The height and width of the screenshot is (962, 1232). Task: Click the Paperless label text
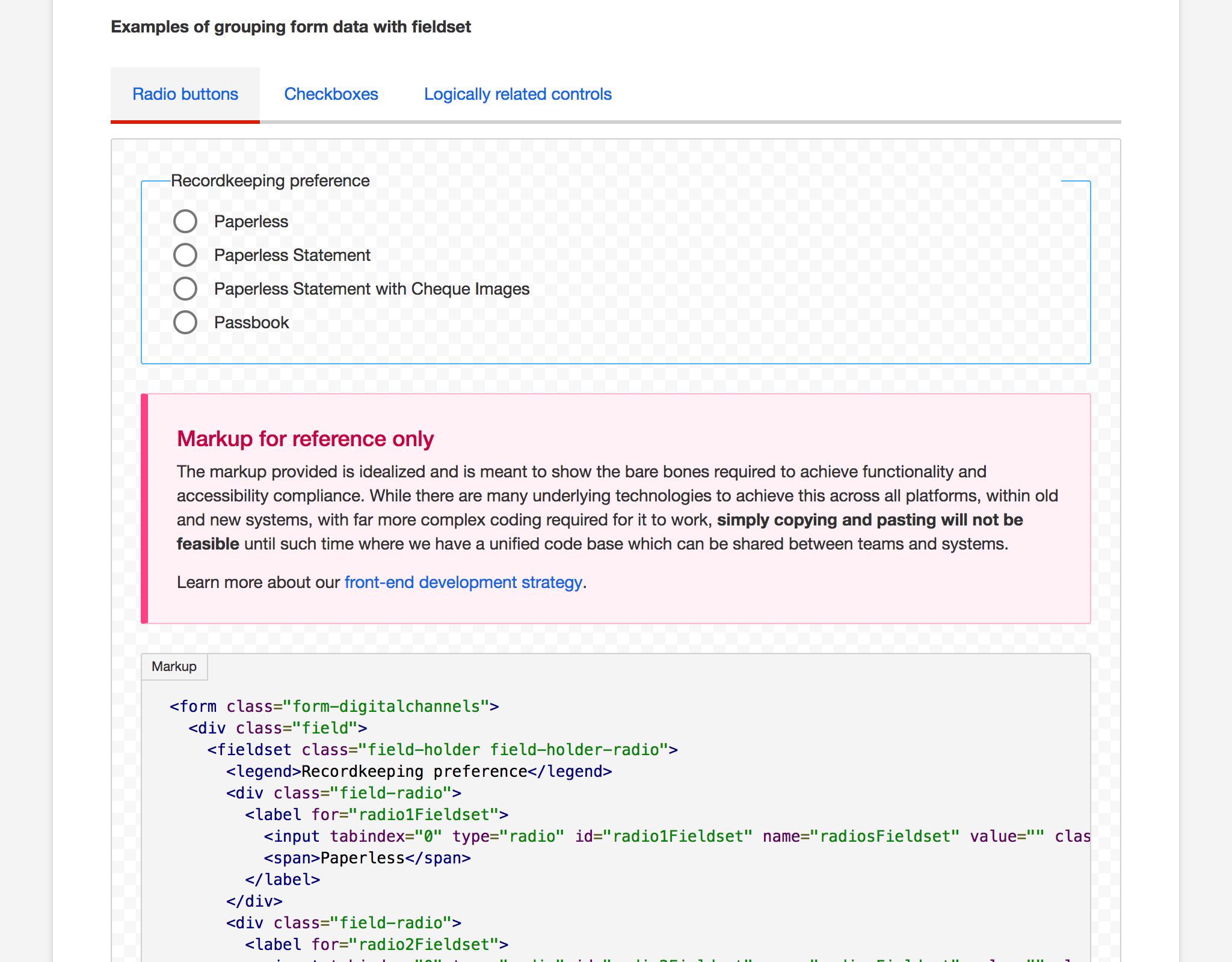pyautogui.click(x=251, y=221)
